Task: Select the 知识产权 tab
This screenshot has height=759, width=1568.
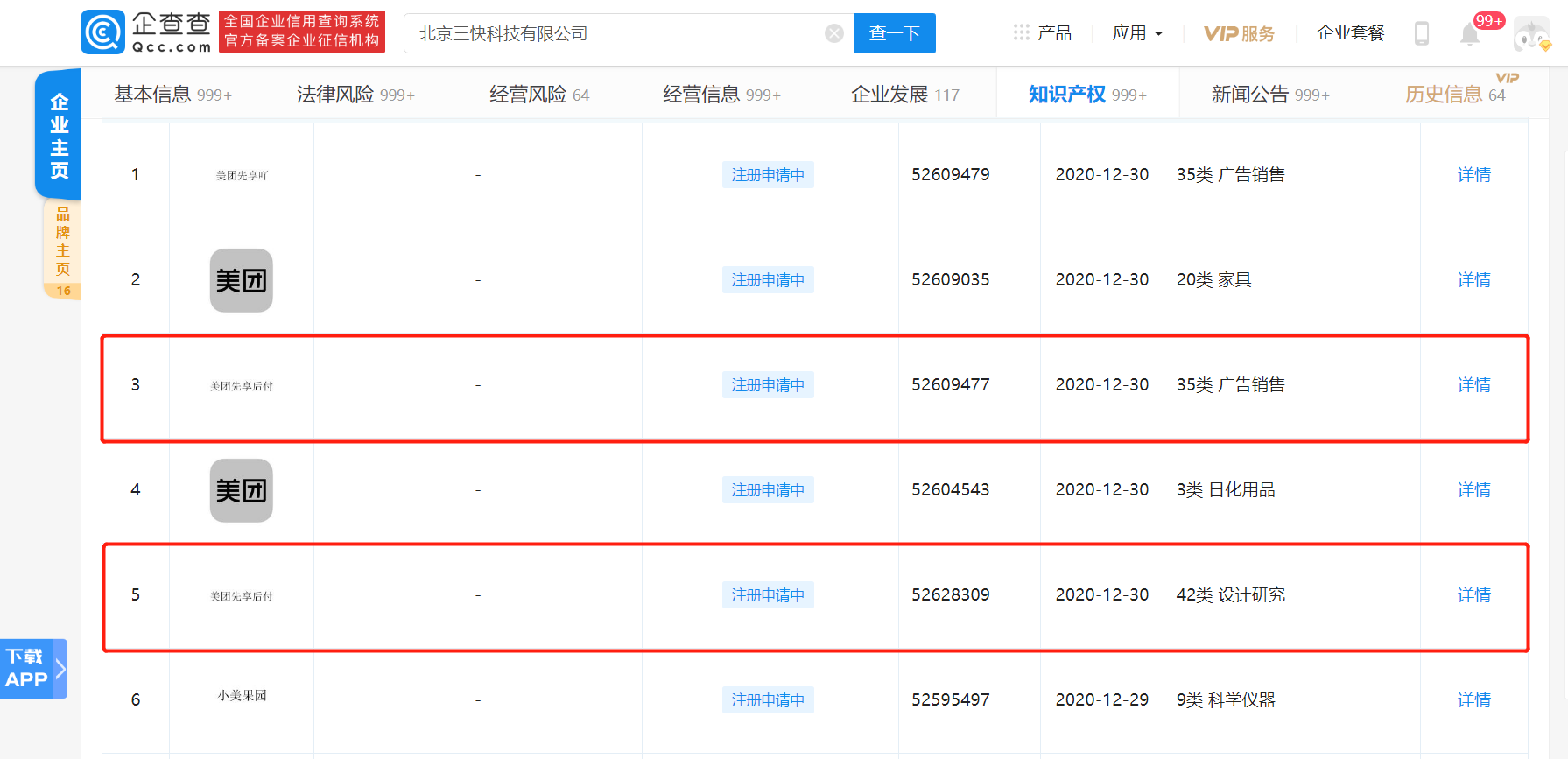Action: (1087, 95)
